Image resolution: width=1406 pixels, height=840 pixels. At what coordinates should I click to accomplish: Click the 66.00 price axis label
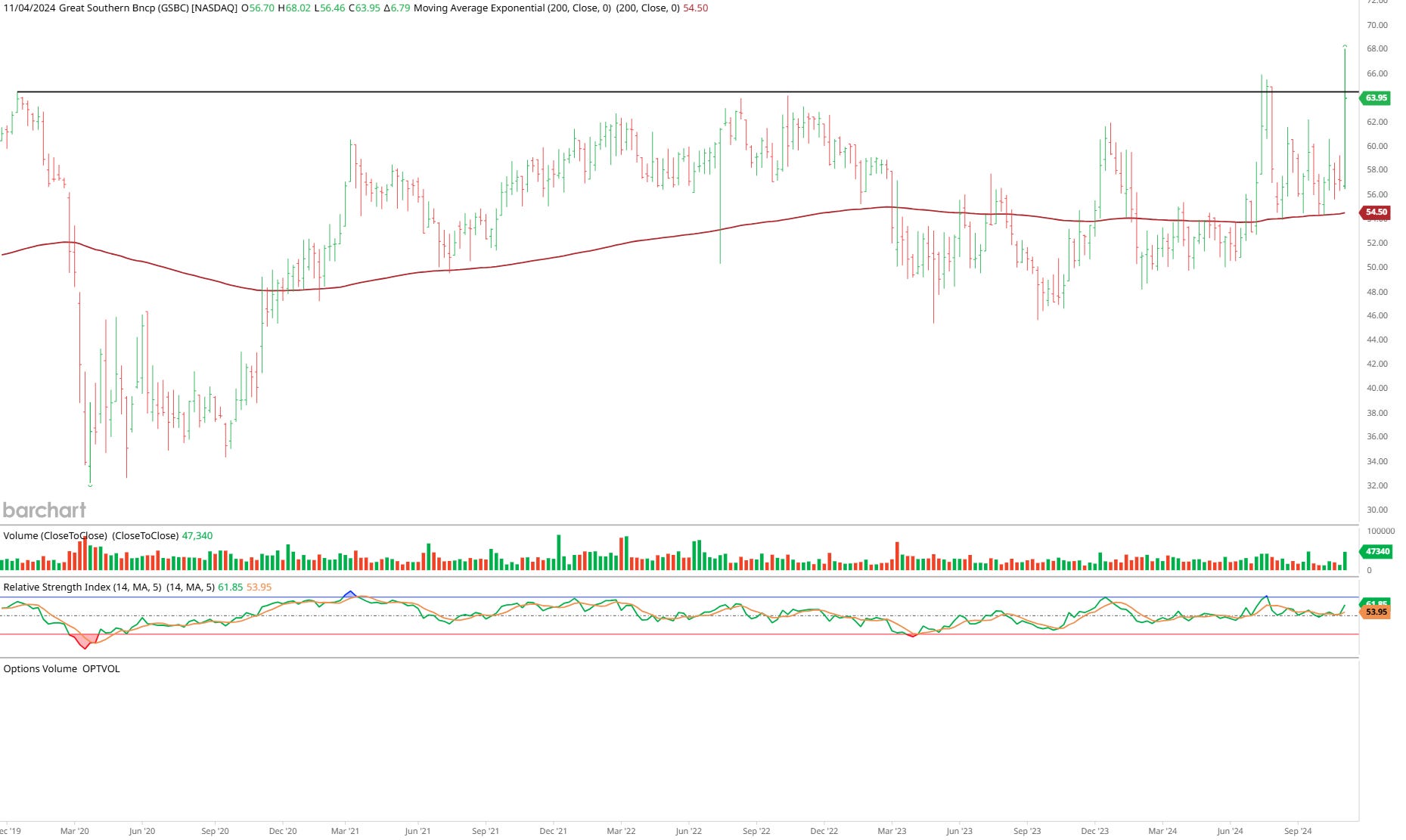point(1377,73)
